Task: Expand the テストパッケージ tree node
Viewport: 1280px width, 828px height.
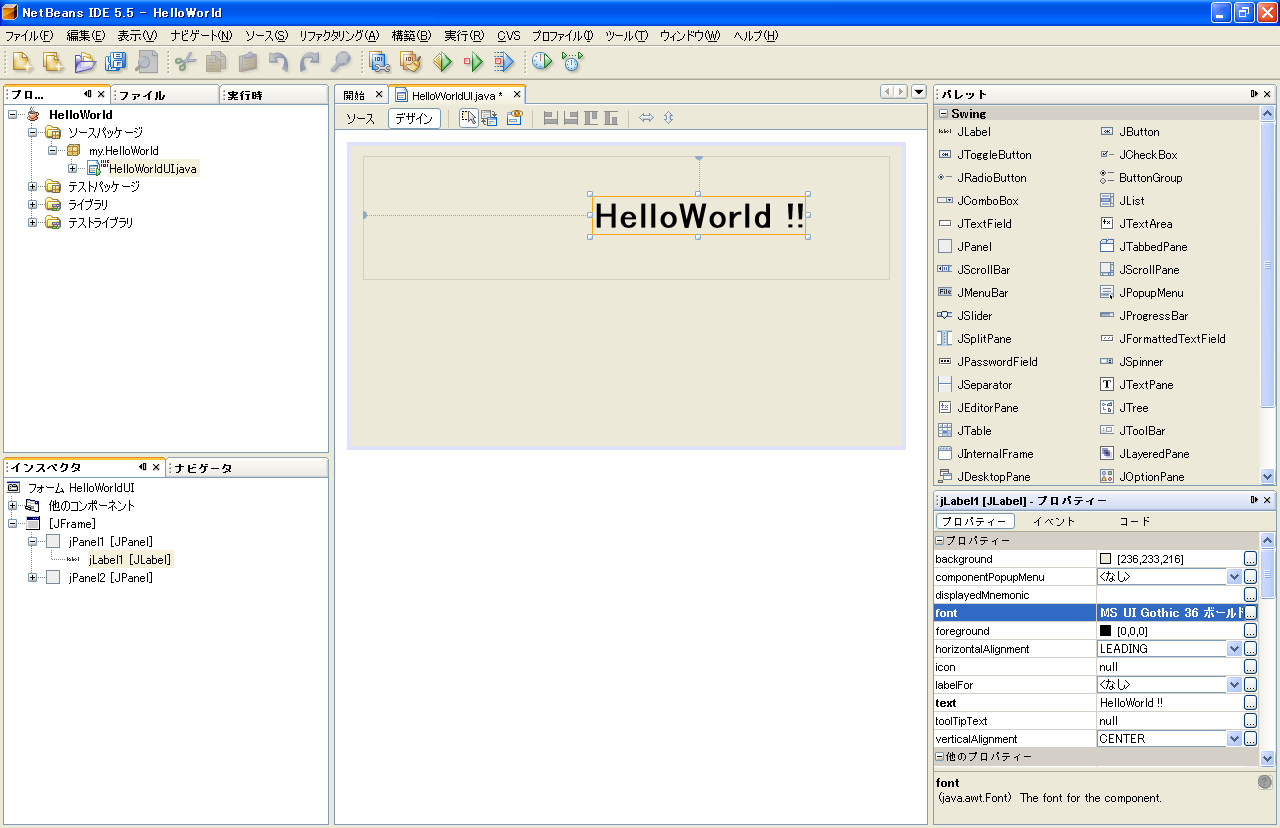Action: tap(33, 187)
